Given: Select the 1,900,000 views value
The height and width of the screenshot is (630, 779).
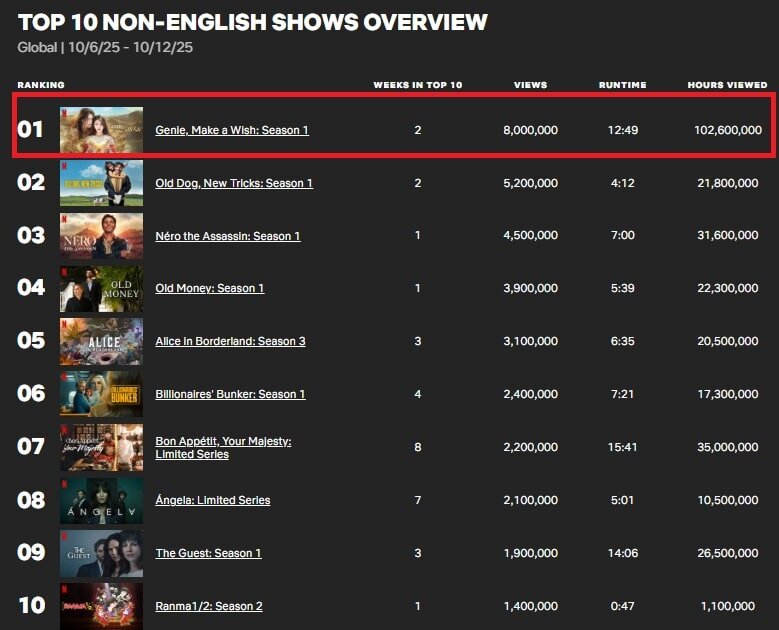Looking at the screenshot, I should [x=531, y=553].
